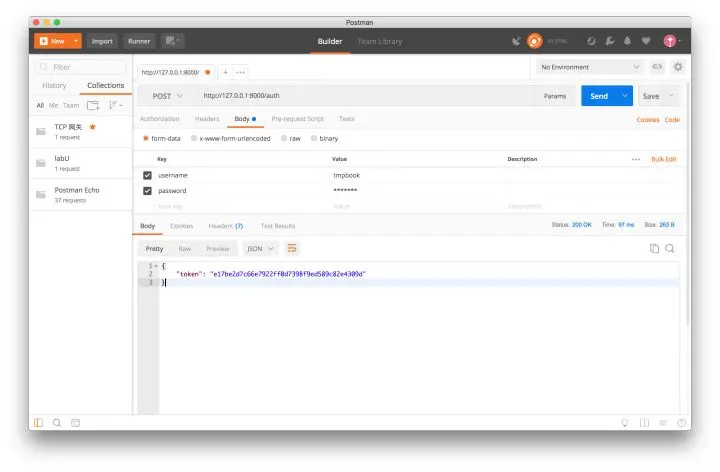
Task: Open the manage environments gear icon
Action: coord(678,67)
